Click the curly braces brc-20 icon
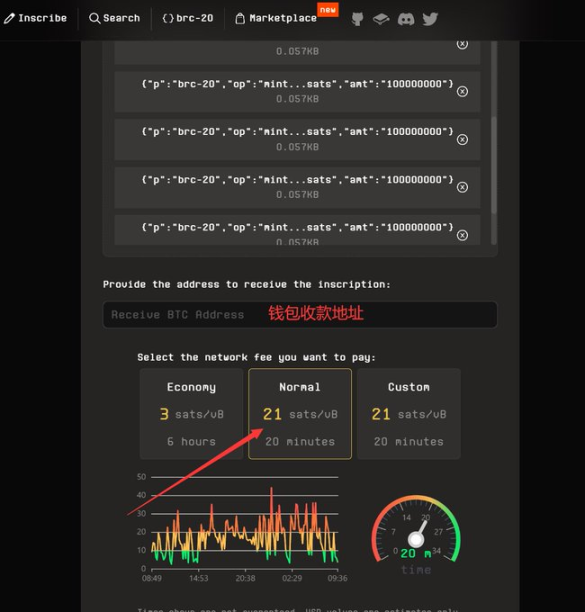Image resolution: width=585 pixels, height=612 pixels. [x=168, y=18]
